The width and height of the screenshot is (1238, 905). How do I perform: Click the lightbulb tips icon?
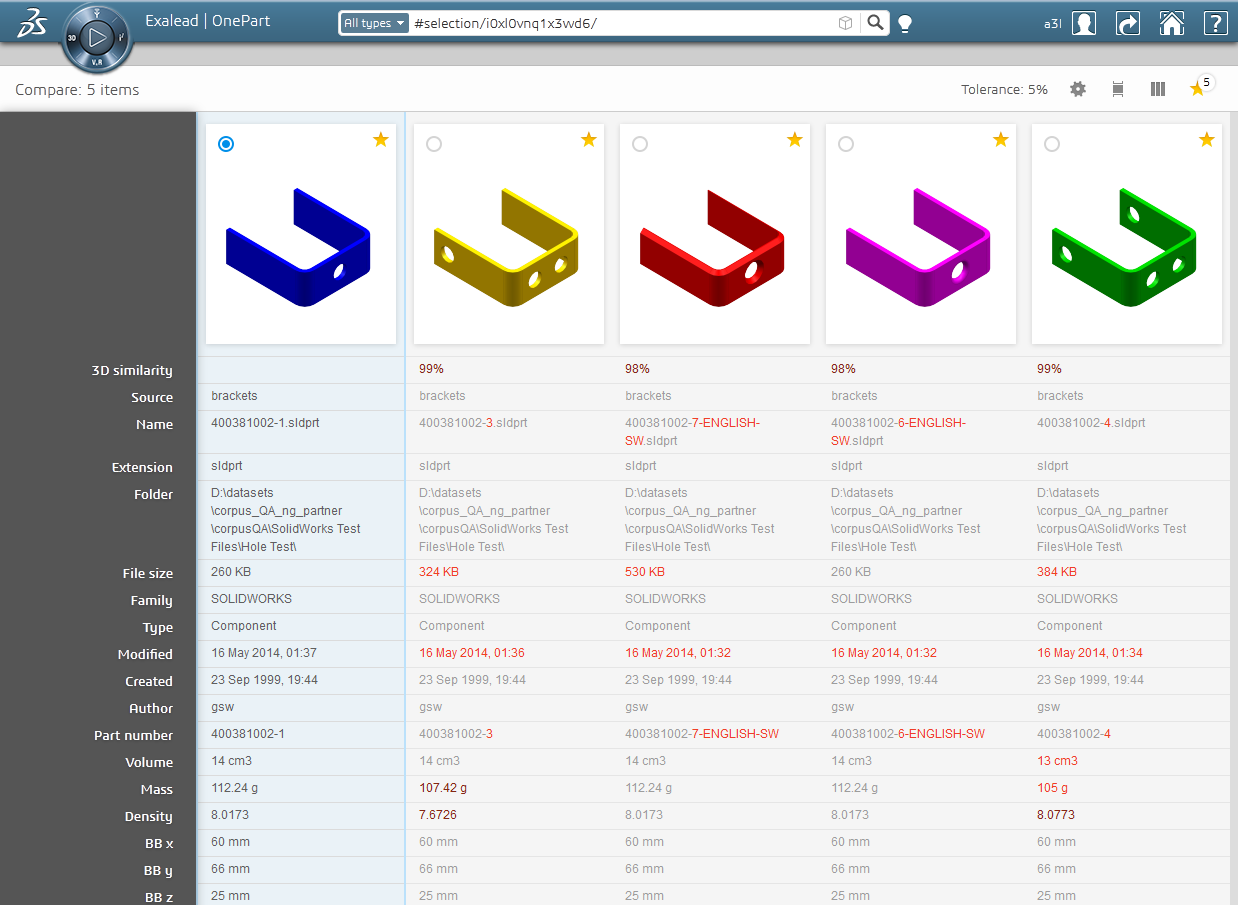click(905, 24)
